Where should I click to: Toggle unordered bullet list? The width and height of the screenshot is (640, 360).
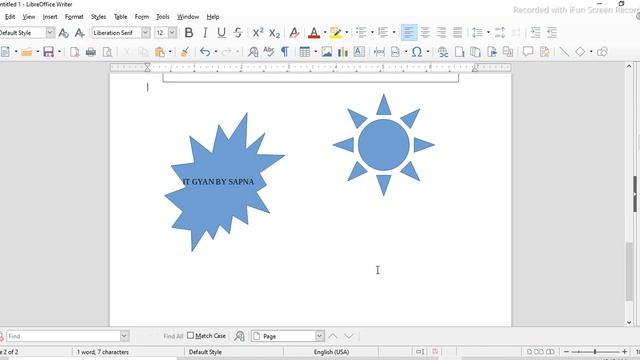coord(361,33)
